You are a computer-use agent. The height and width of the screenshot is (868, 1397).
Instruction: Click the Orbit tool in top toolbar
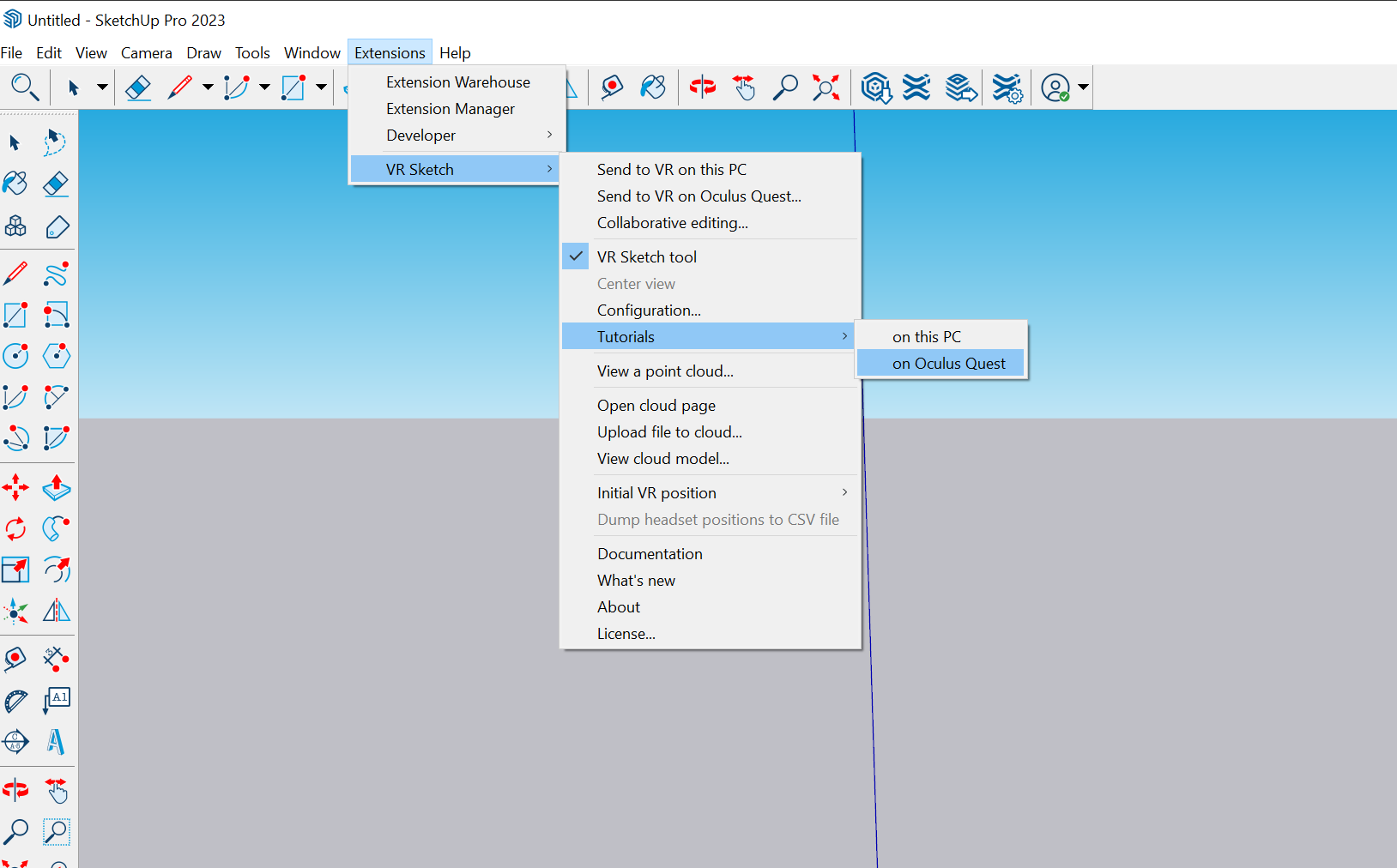pyautogui.click(x=703, y=87)
